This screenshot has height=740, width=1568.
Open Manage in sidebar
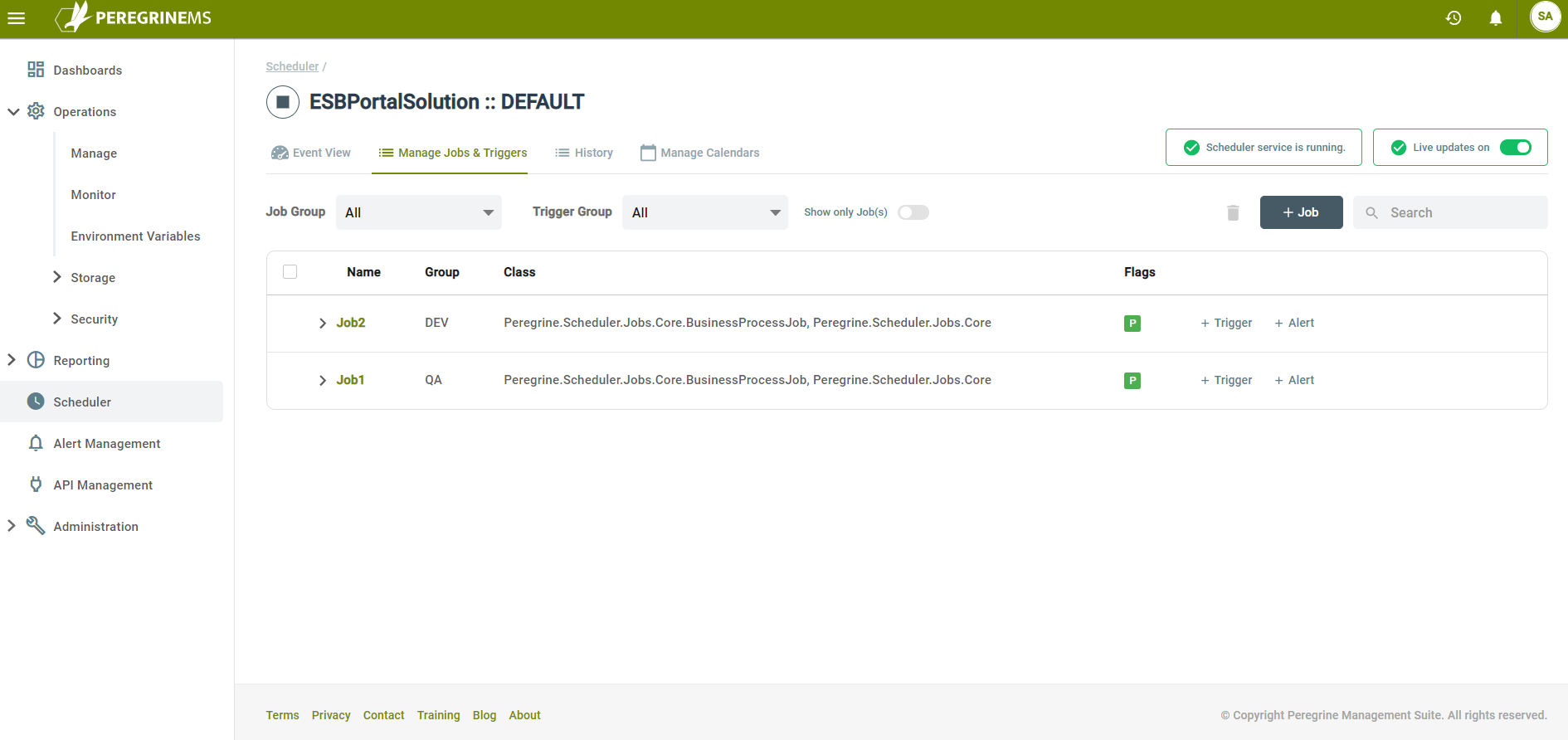tap(94, 153)
